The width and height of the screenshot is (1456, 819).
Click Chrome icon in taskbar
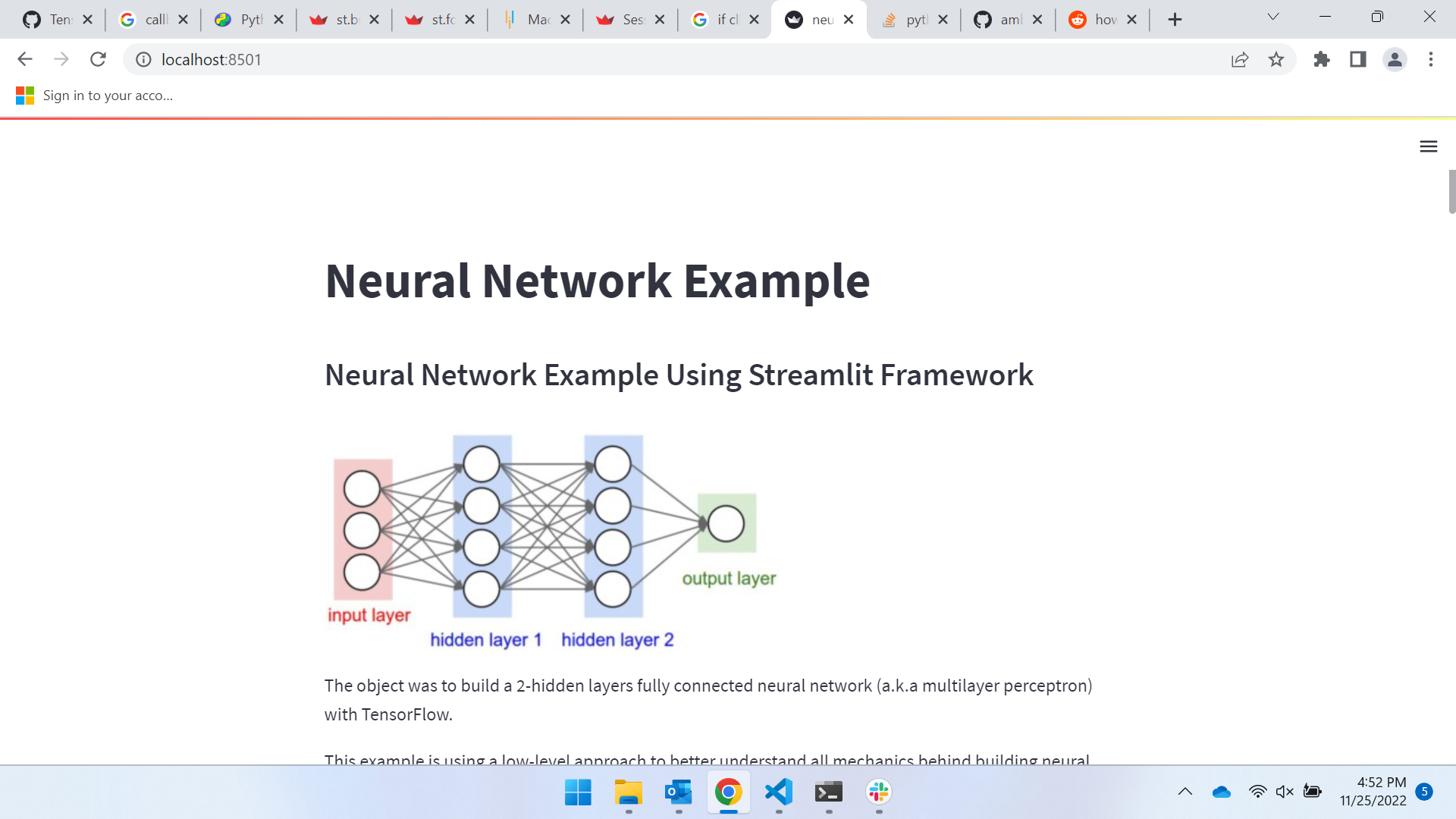728,792
